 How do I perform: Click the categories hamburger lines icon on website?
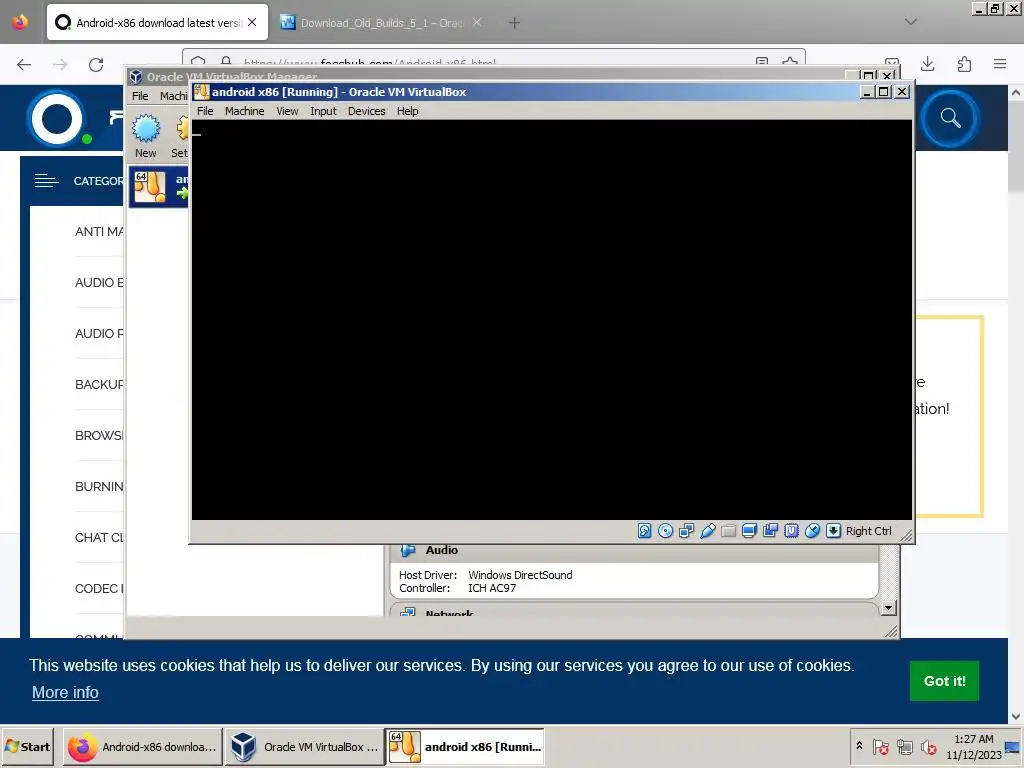pyautogui.click(x=46, y=181)
